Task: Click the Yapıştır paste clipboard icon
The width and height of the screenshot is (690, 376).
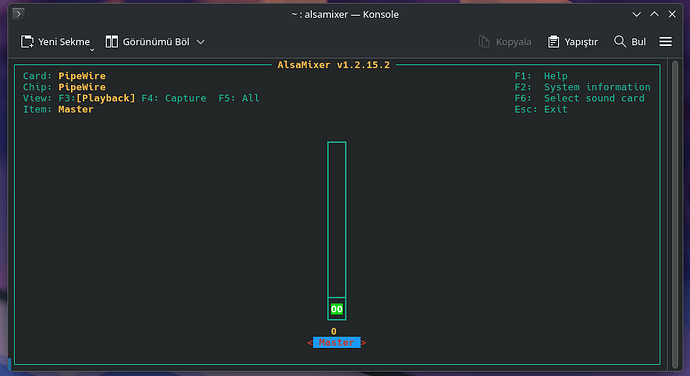Action: point(553,42)
